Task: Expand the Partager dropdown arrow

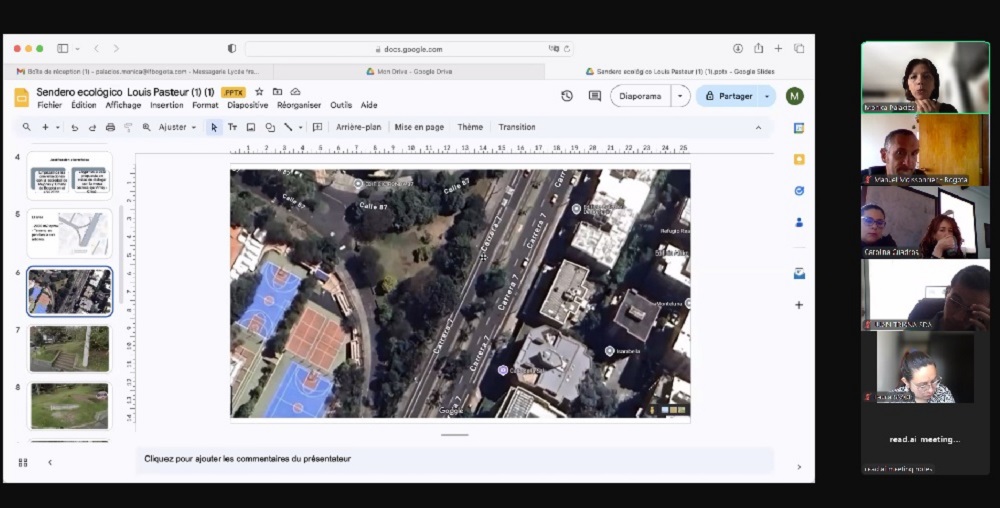Action: click(x=767, y=96)
